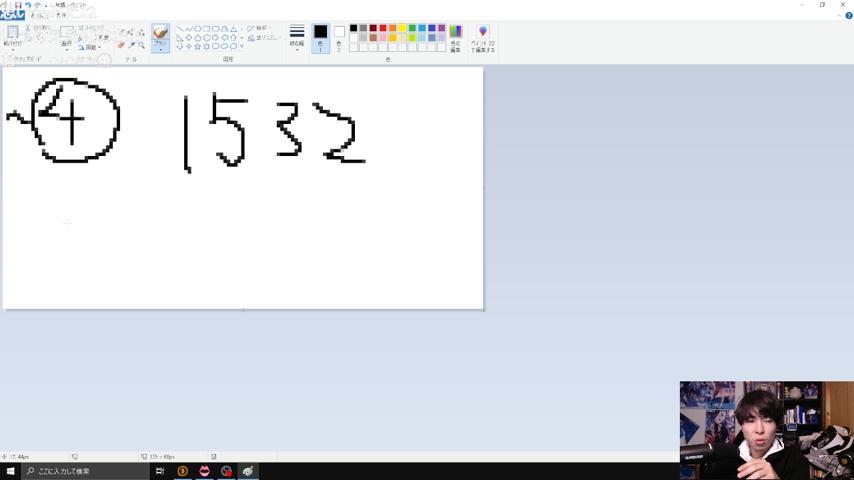
Task: Choose the Pentagon shape
Action: (x=197, y=38)
